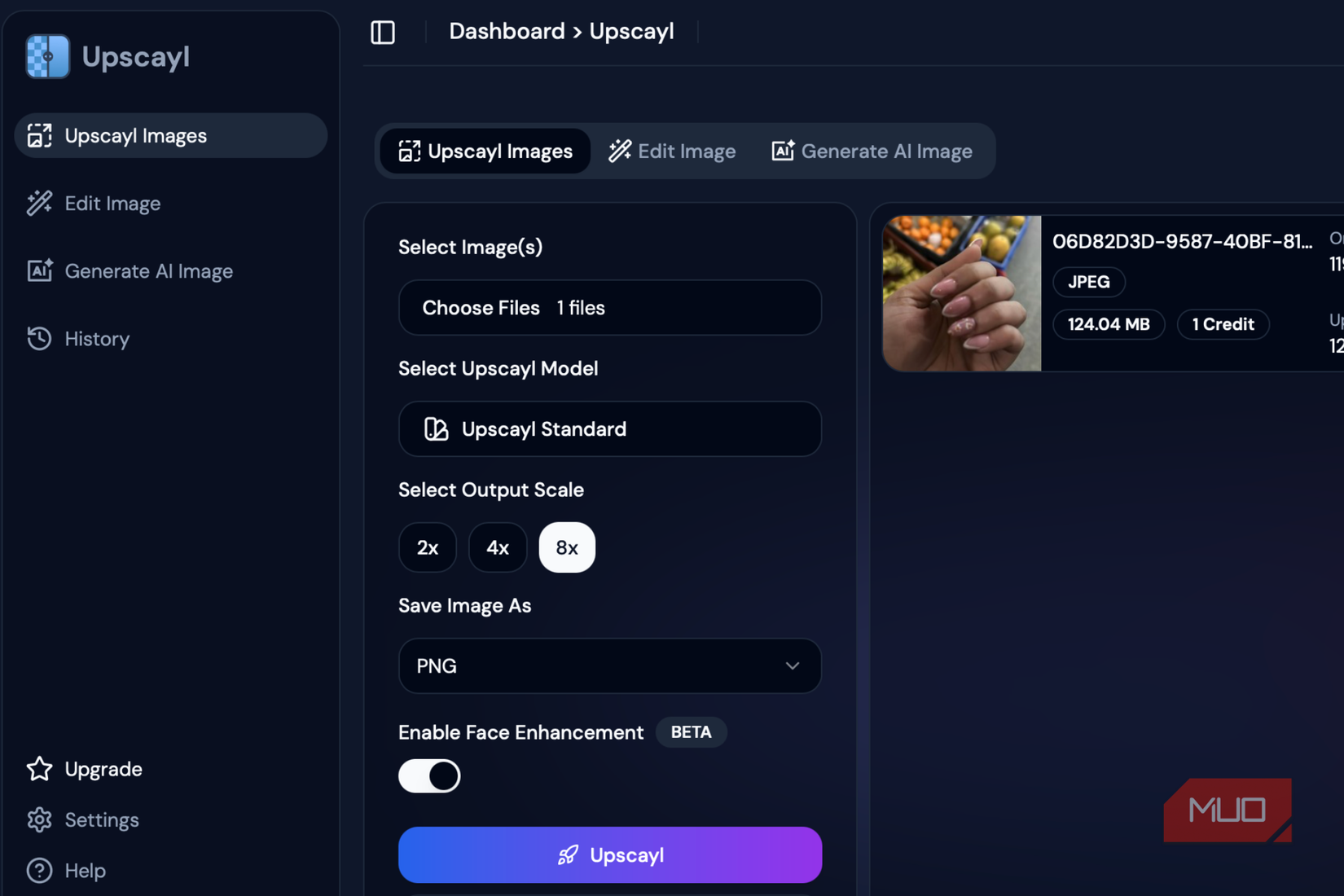Click the Upscayl app logo at top left
Screen dimensions: 1344x896
click(x=47, y=55)
